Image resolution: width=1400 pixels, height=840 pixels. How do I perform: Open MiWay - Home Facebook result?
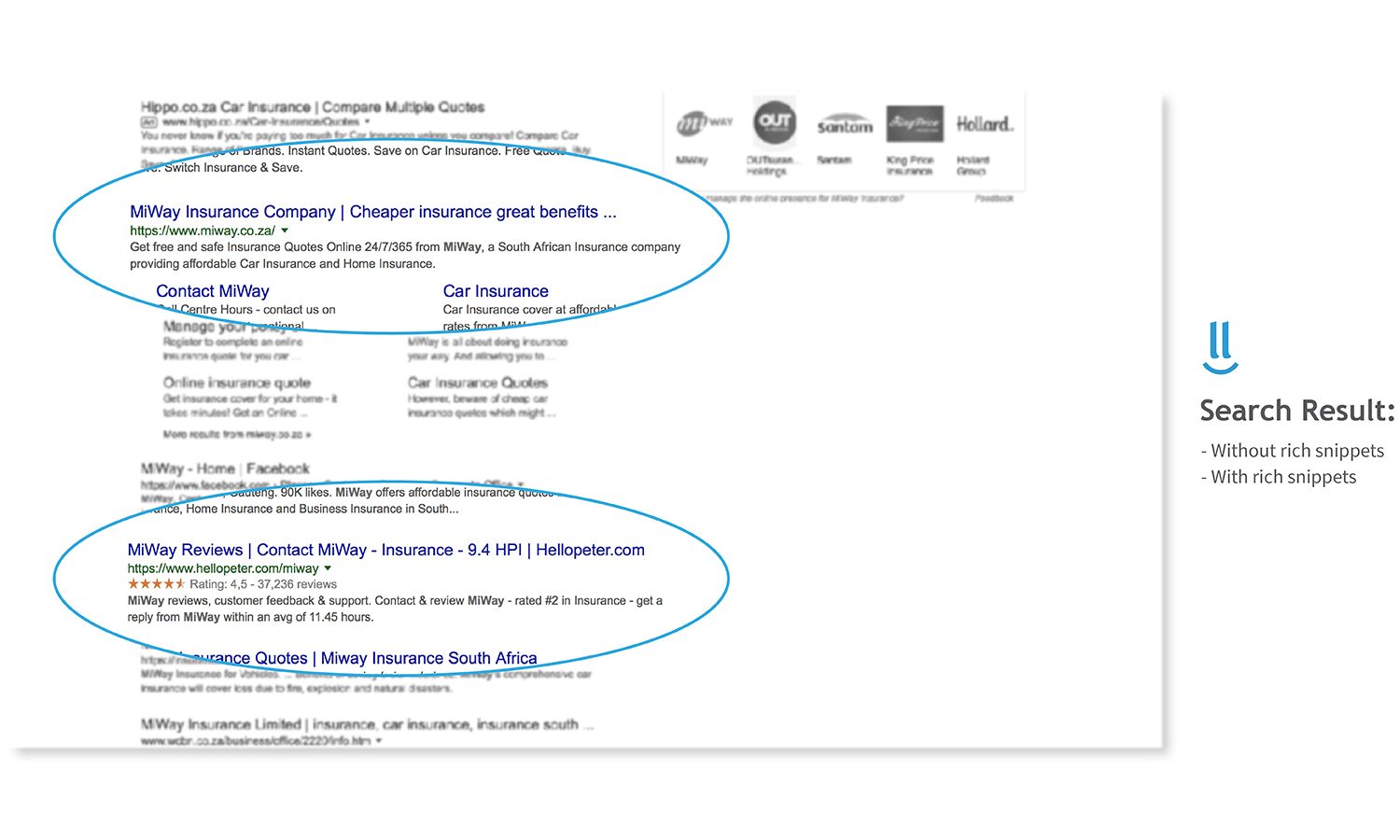click(225, 469)
